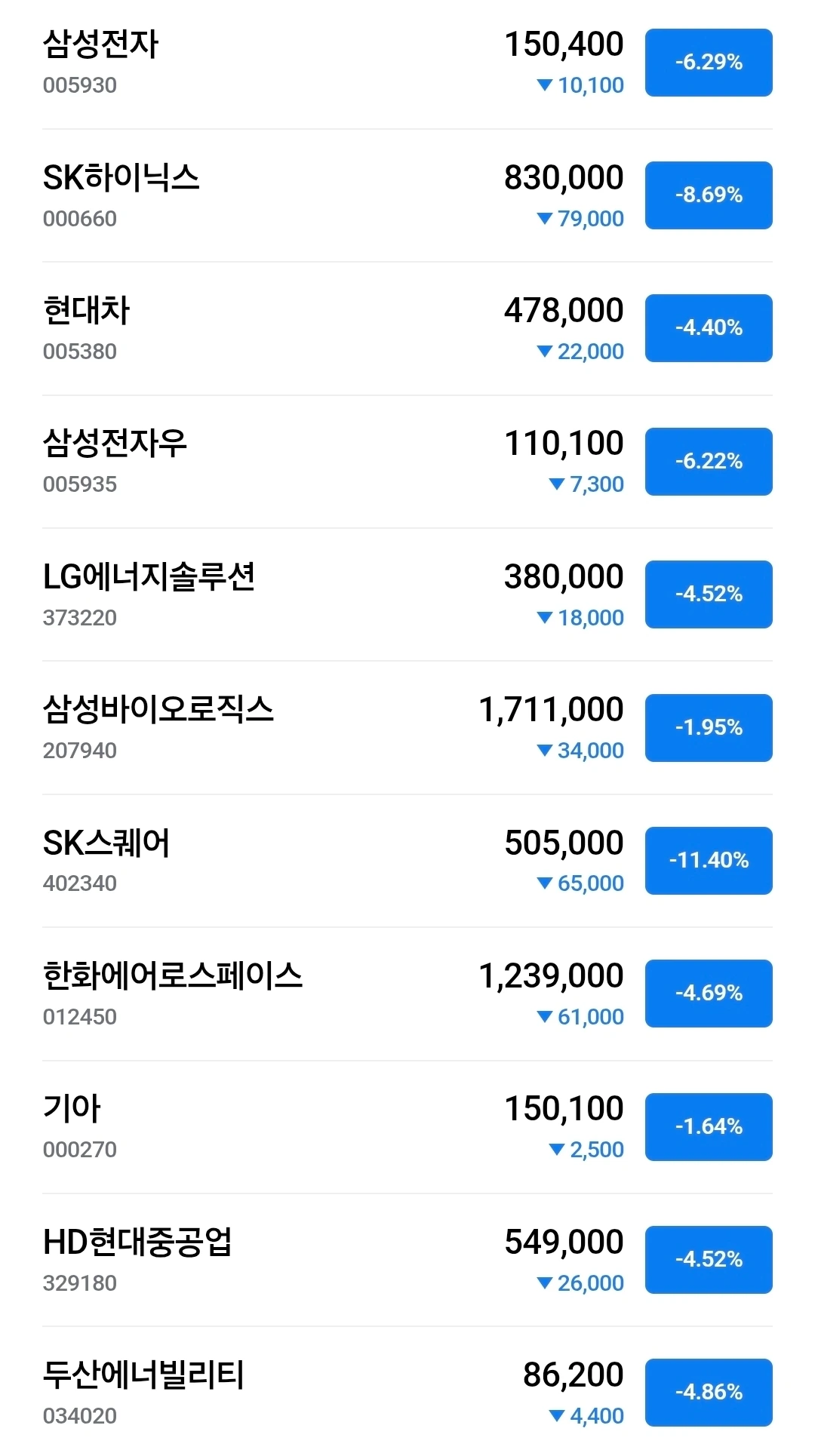Tap the -4.40% change badge
The width and height of the screenshot is (815, 1456).
coord(708,328)
